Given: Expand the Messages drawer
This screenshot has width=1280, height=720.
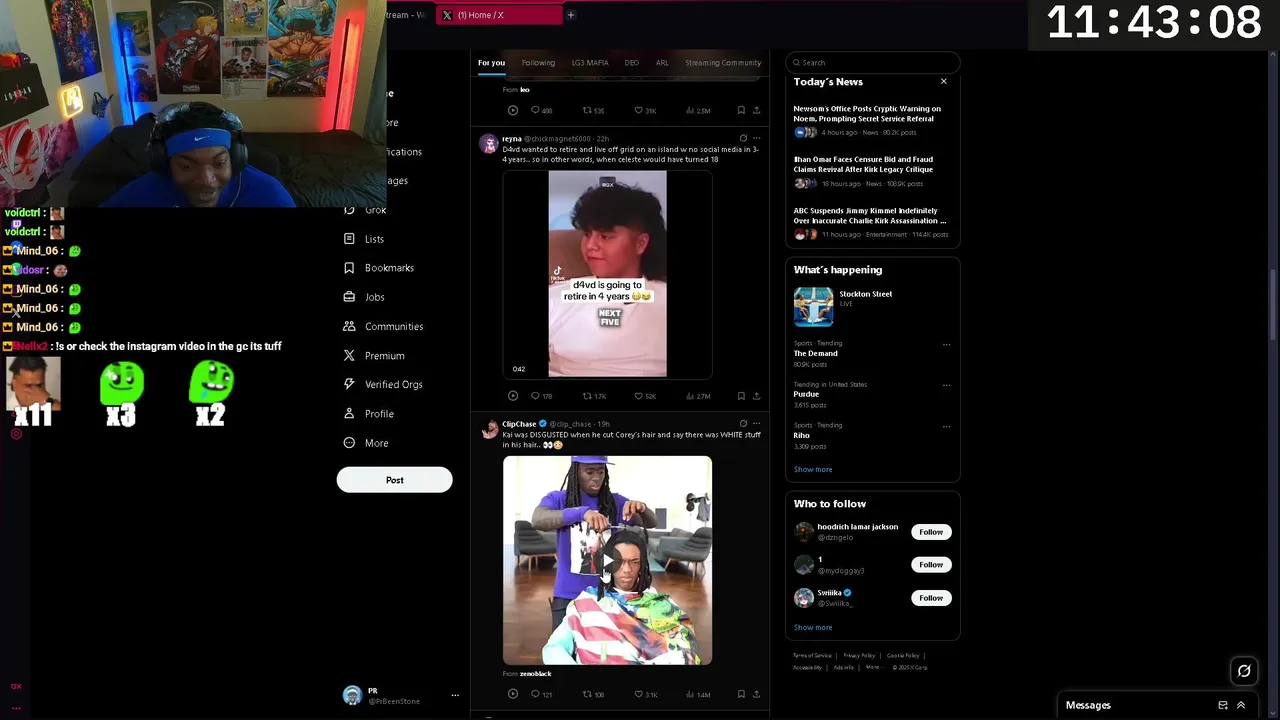Looking at the screenshot, I should (1241, 705).
